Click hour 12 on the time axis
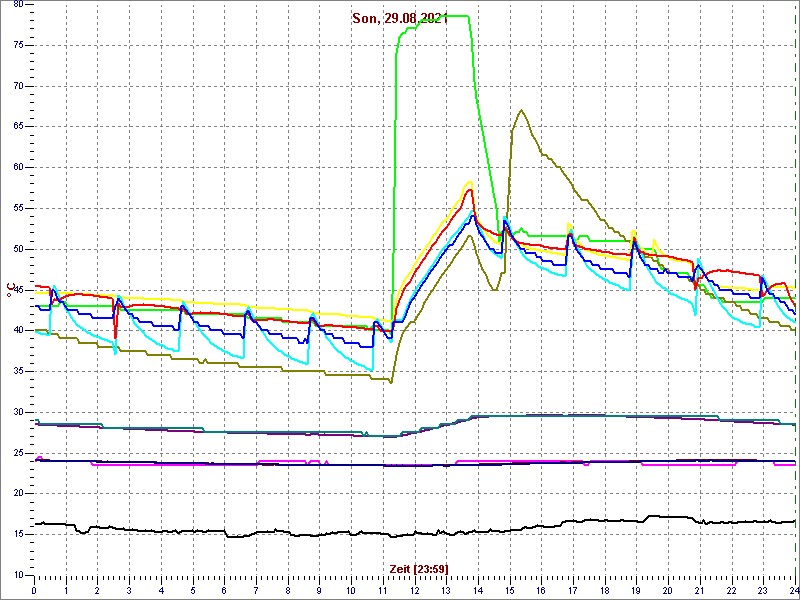Viewport: 800px width, 600px height. point(414,591)
